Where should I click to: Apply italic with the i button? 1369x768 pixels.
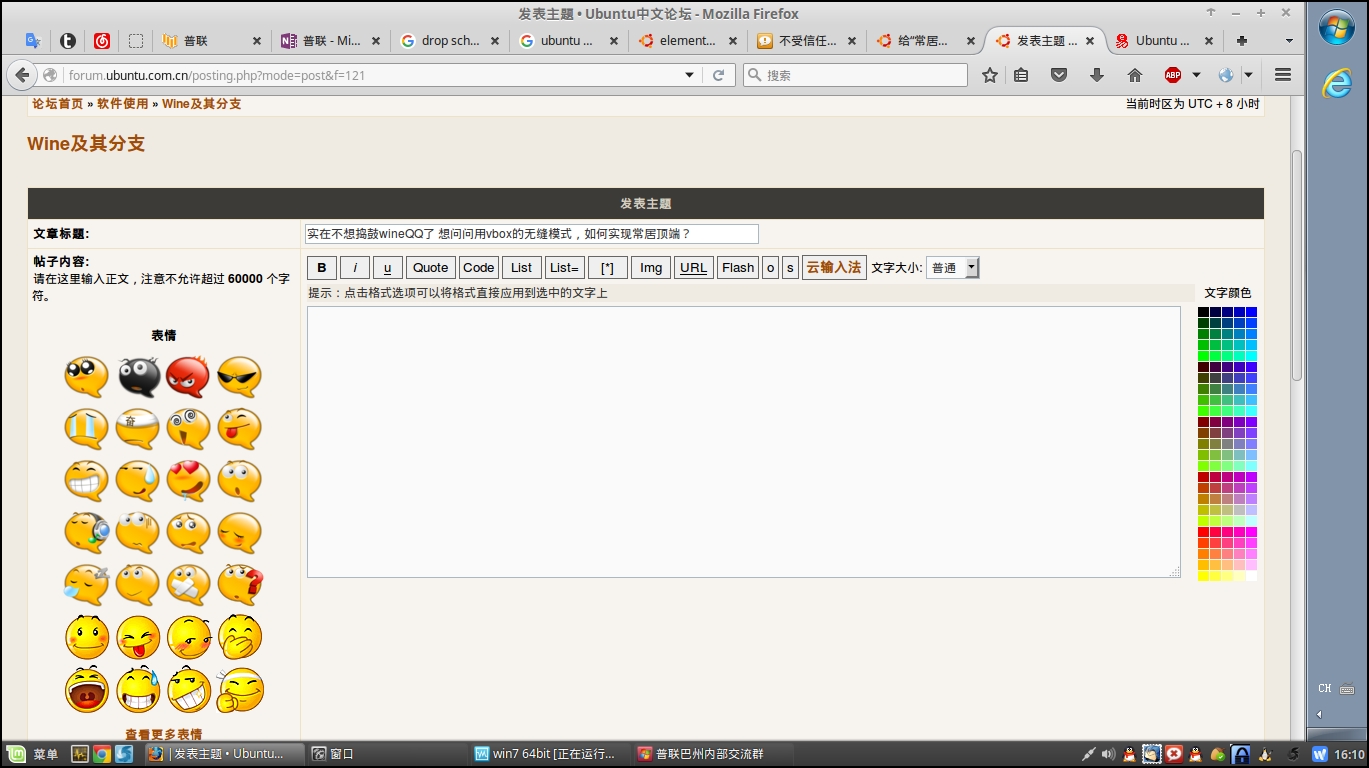pyautogui.click(x=355, y=268)
